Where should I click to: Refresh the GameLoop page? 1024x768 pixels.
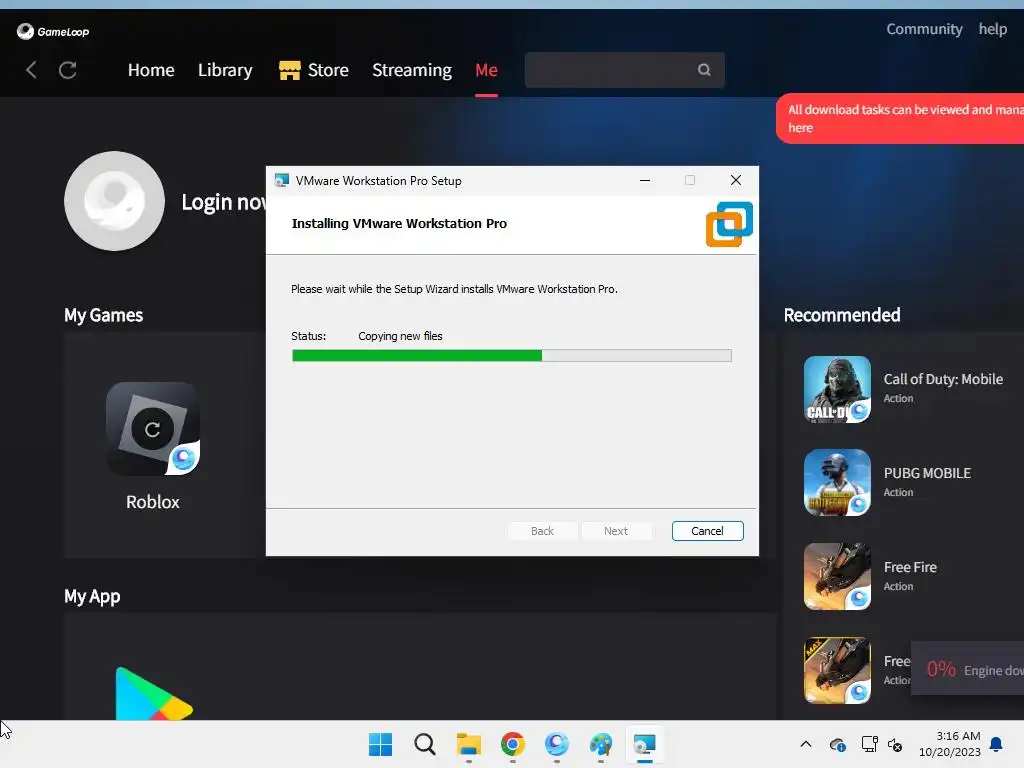coord(68,70)
